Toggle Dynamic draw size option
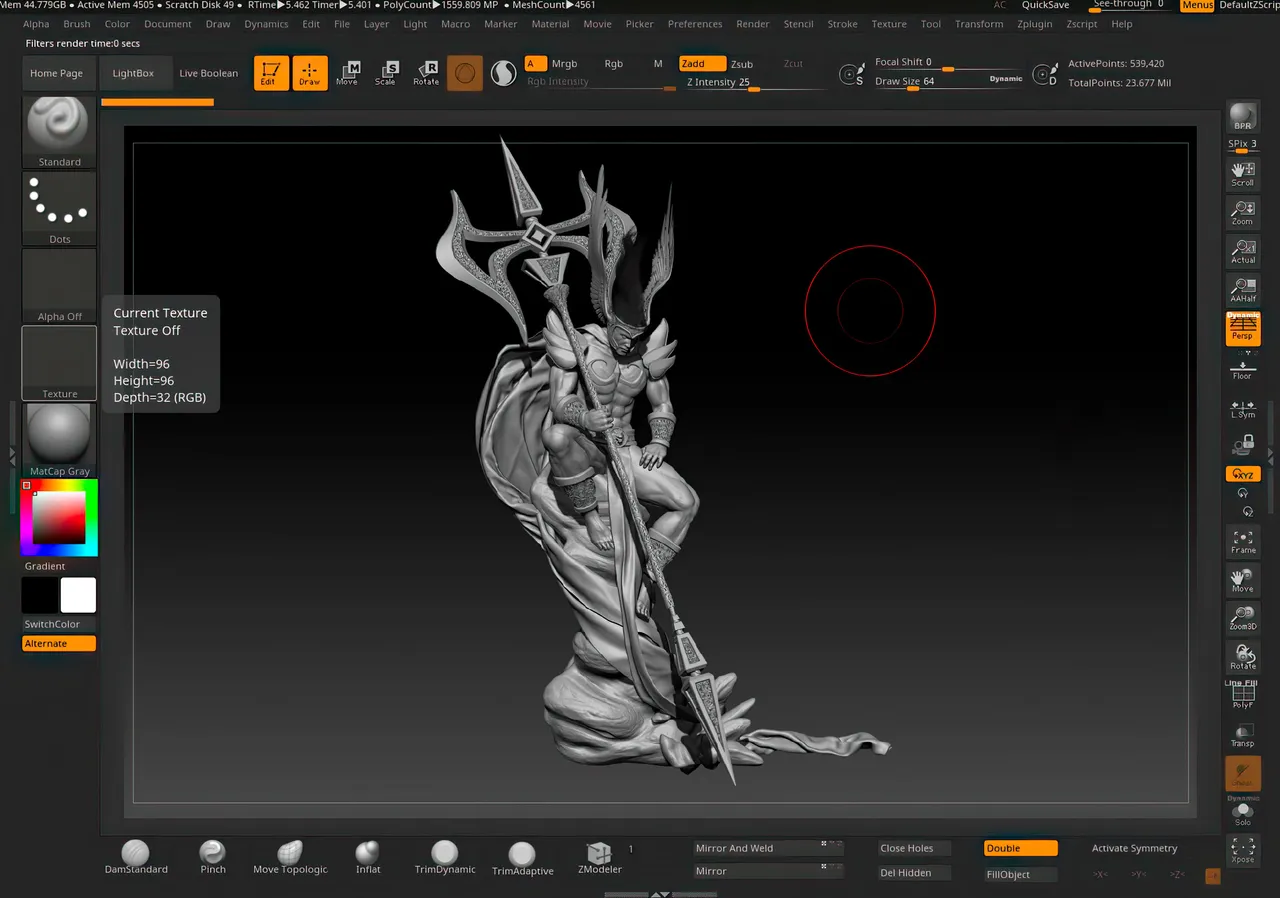The height and width of the screenshot is (898, 1280). pyautogui.click(x=1006, y=79)
